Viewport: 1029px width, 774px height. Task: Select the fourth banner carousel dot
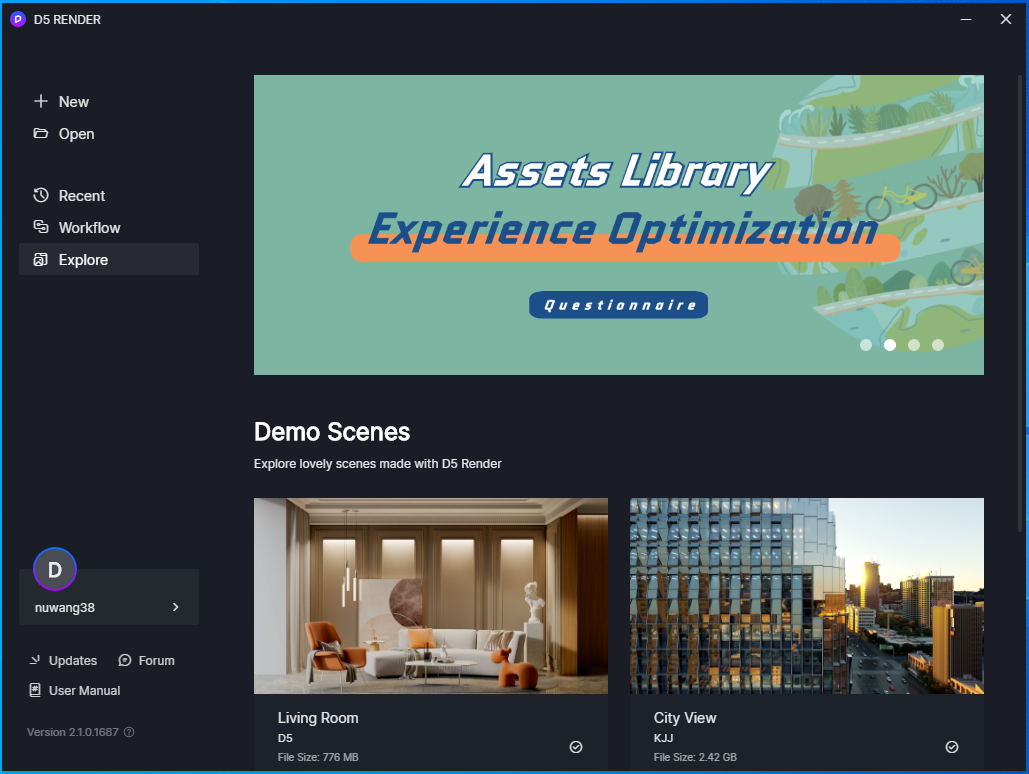938,345
